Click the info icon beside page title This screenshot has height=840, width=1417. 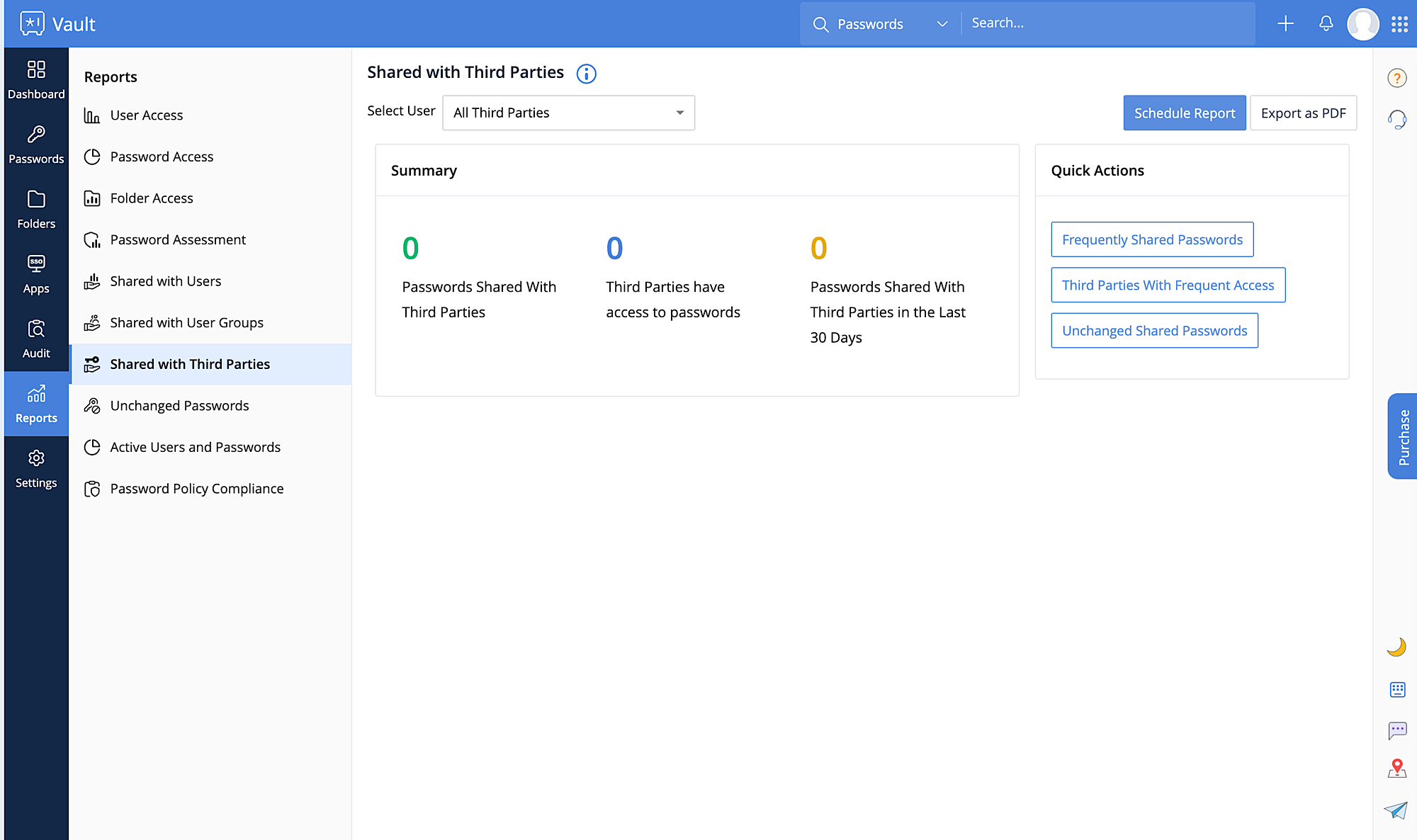tap(586, 74)
